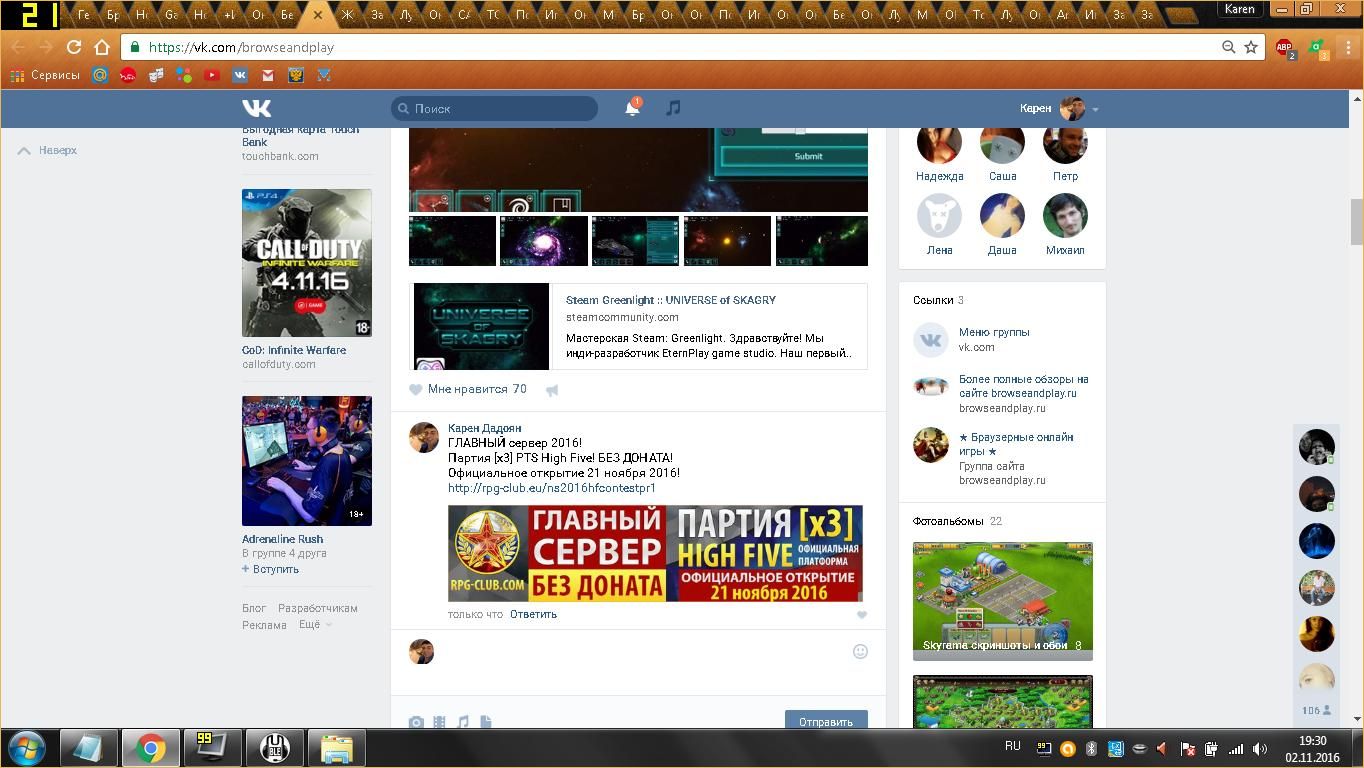The height and width of the screenshot is (768, 1364).
Task: Bookmark page with star icon
Action: point(1250,47)
